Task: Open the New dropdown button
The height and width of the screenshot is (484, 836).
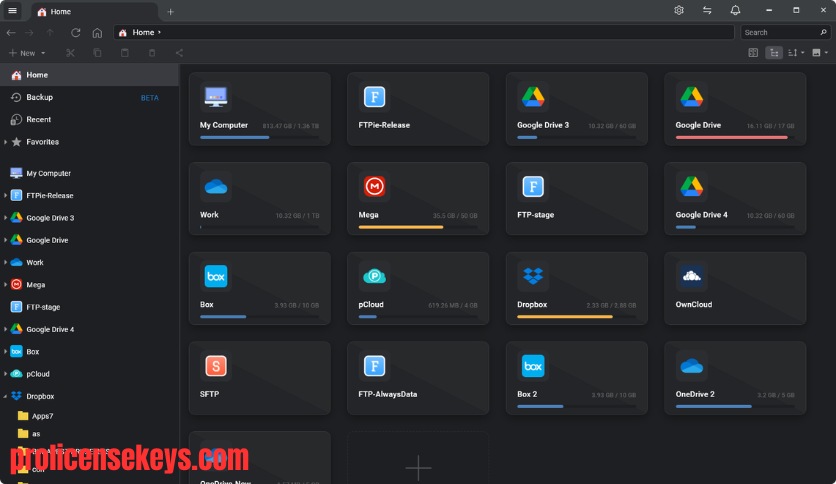Action: point(27,53)
